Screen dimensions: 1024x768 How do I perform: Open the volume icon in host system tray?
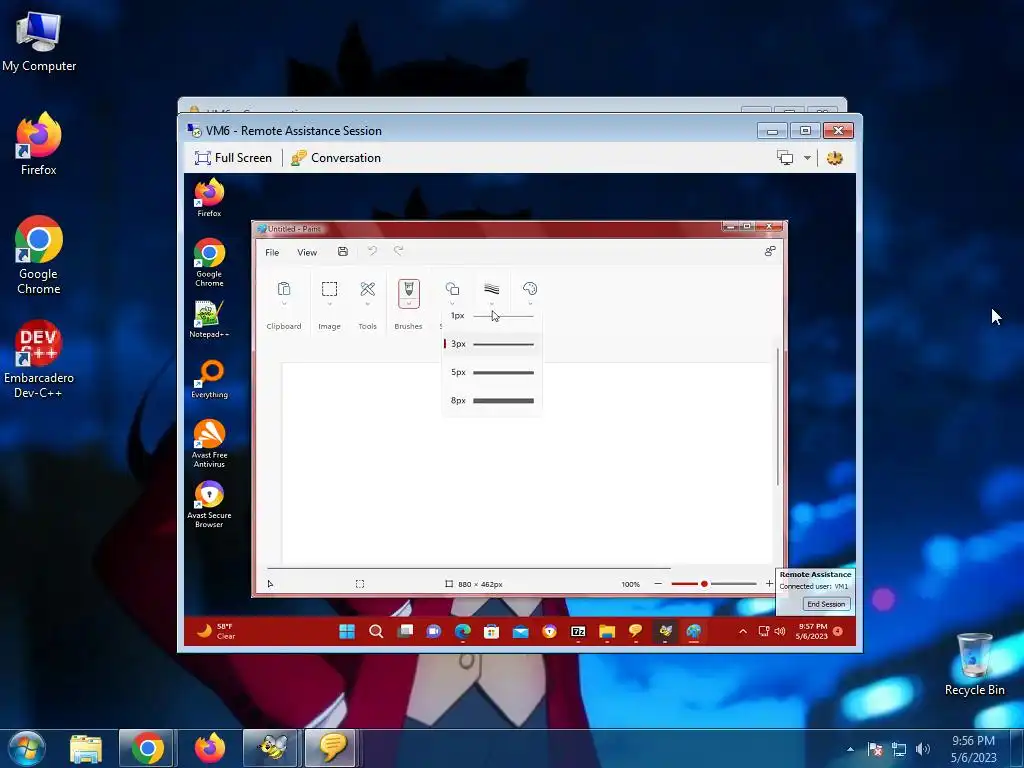coord(922,749)
